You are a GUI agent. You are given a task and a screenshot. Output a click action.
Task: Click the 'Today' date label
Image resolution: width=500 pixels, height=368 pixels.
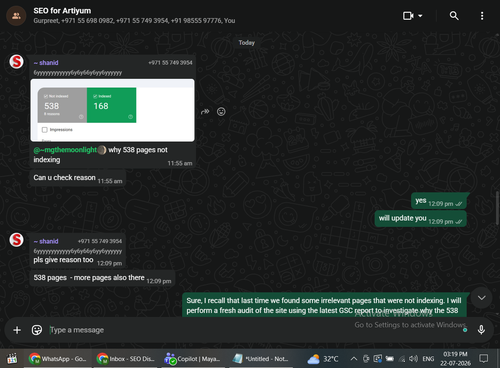pyautogui.click(x=246, y=43)
